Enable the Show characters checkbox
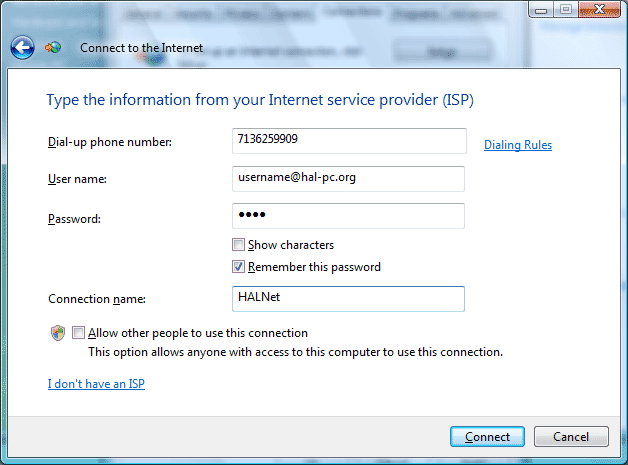This screenshot has width=628, height=465. click(x=238, y=245)
